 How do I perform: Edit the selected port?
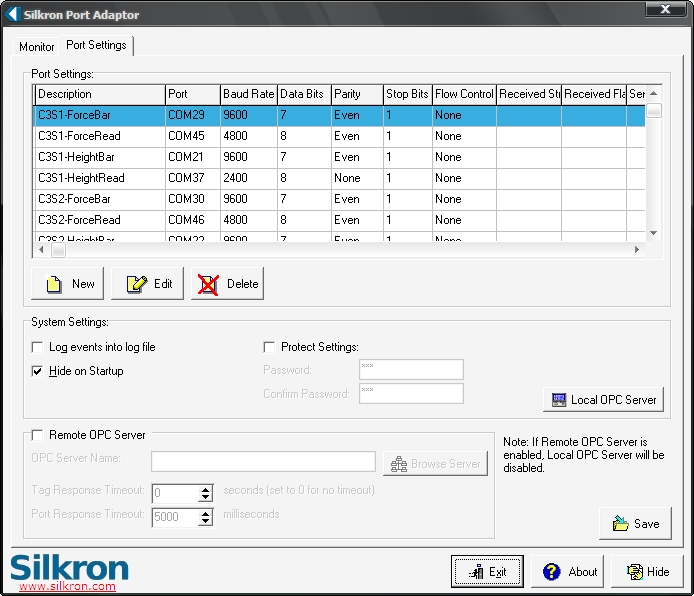[147, 284]
